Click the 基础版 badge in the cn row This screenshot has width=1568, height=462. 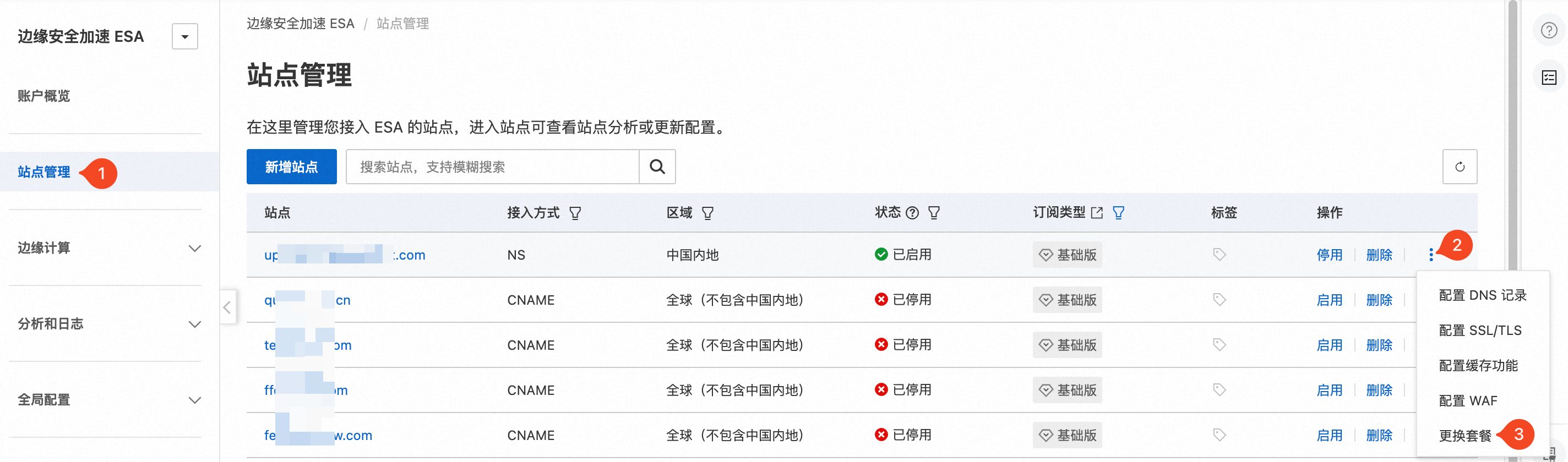[1067, 300]
